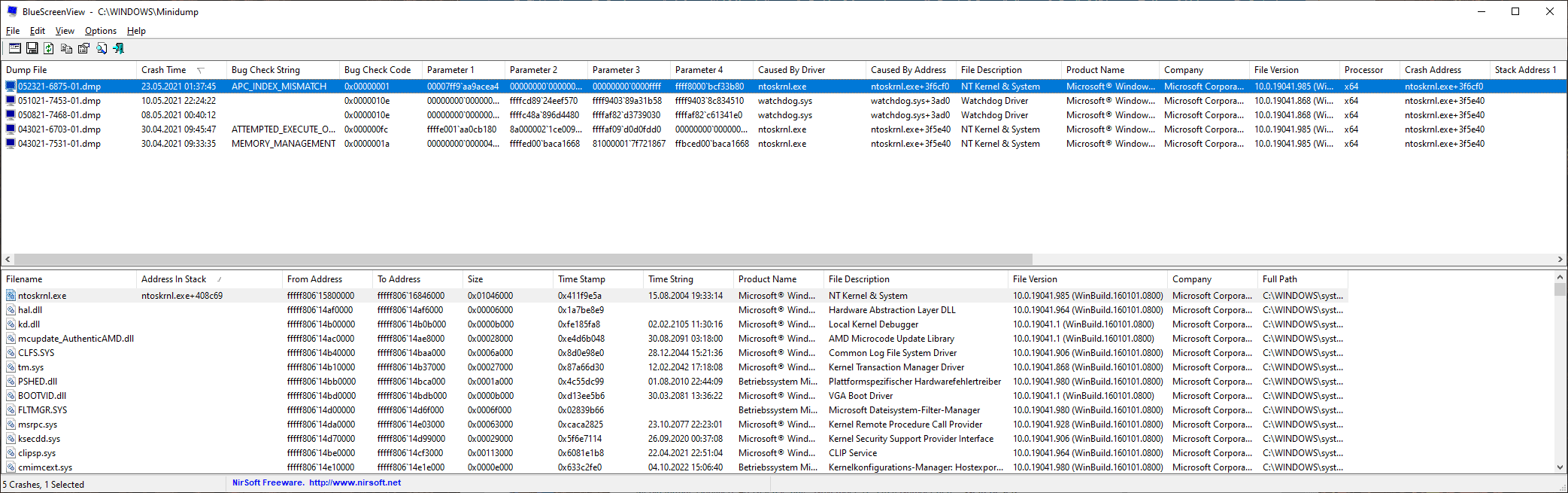Click the 'Local Kernel Debugger' description cell

[873, 324]
